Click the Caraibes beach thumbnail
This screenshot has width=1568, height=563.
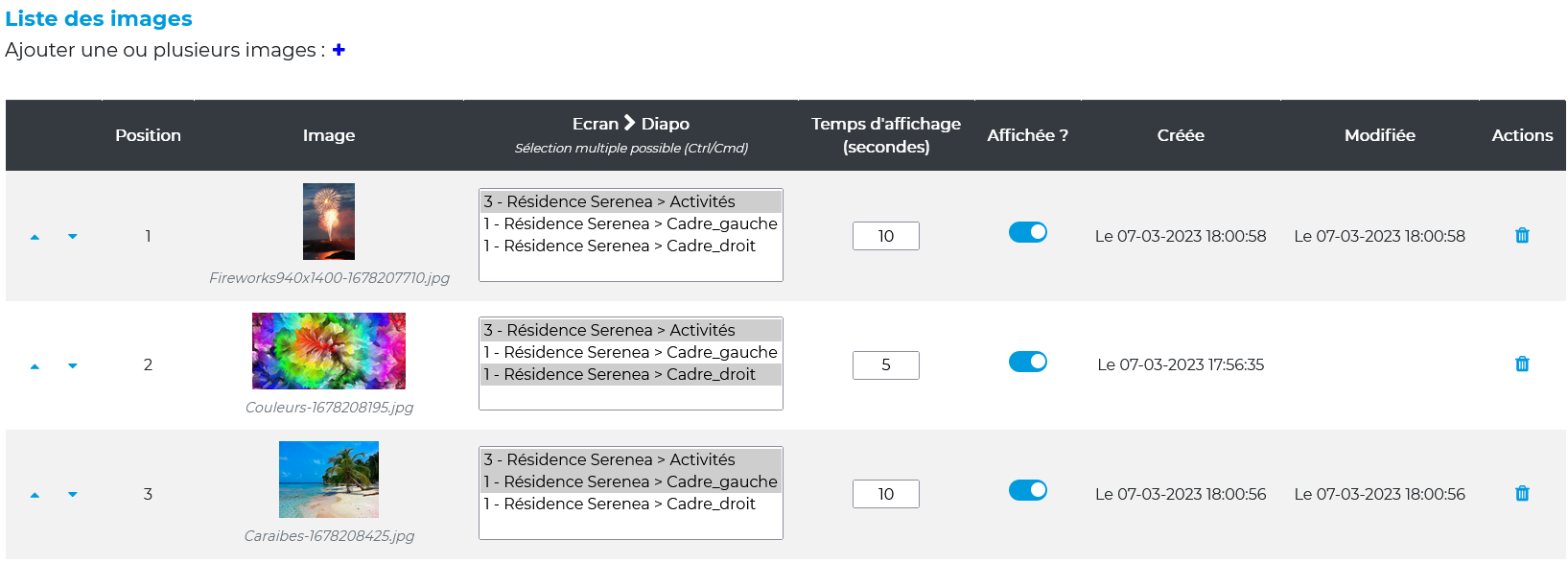point(329,480)
